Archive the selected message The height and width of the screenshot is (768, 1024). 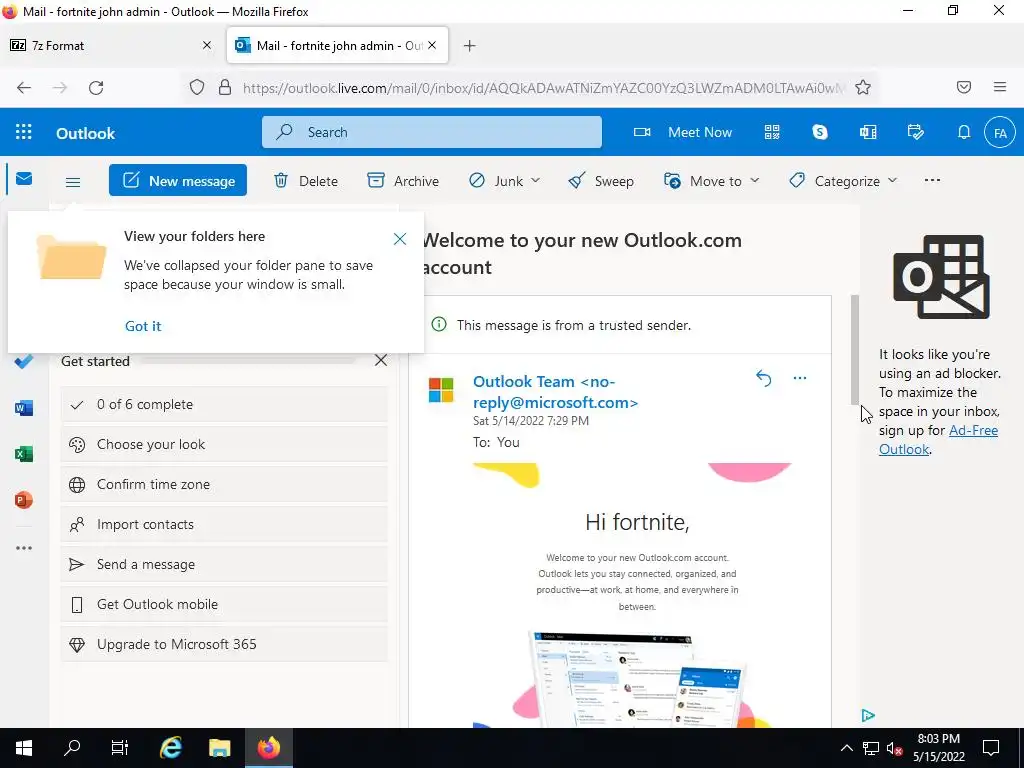[403, 181]
